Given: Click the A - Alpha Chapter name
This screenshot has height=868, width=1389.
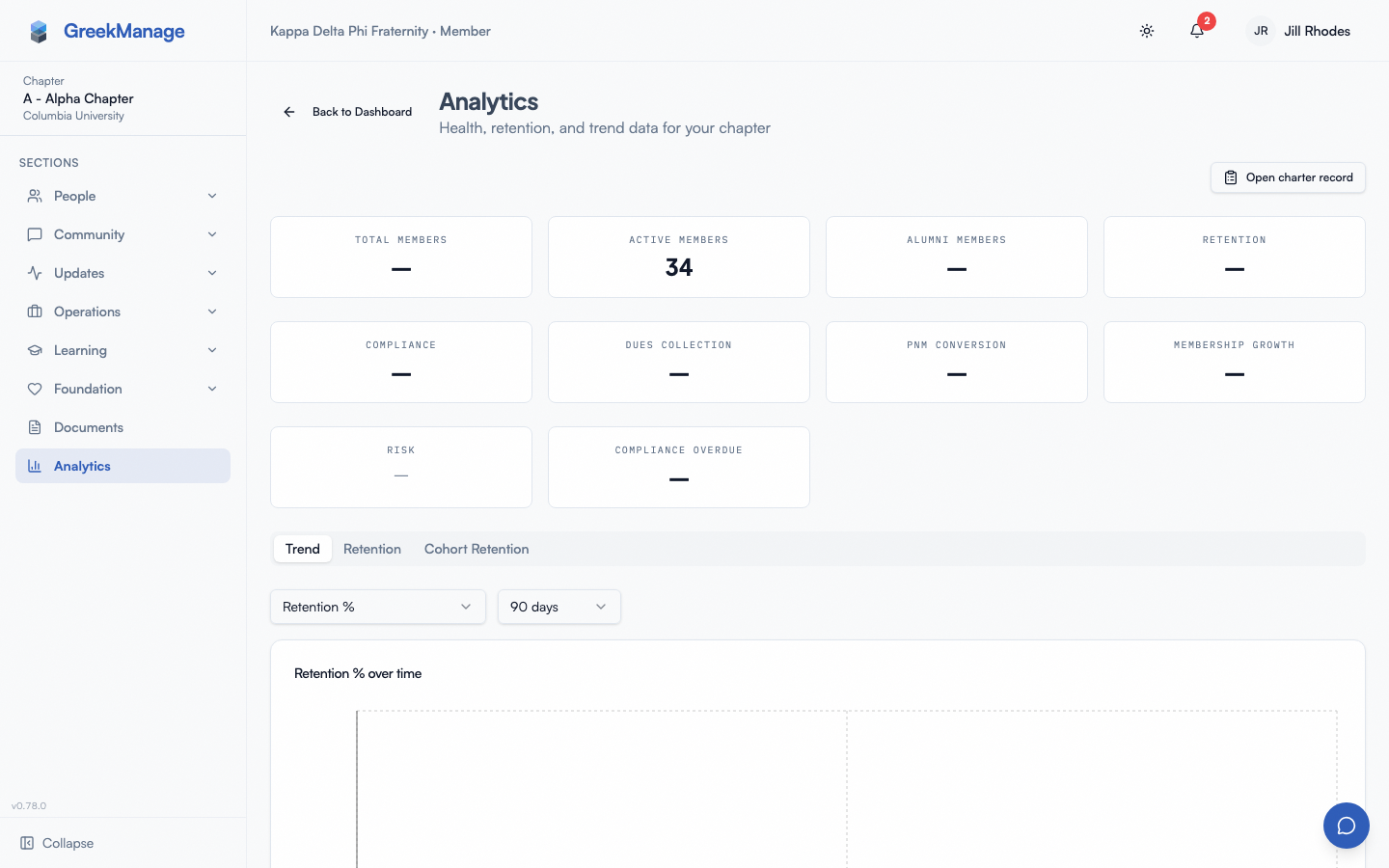Looking at the screenshot, I should (78, 98).
